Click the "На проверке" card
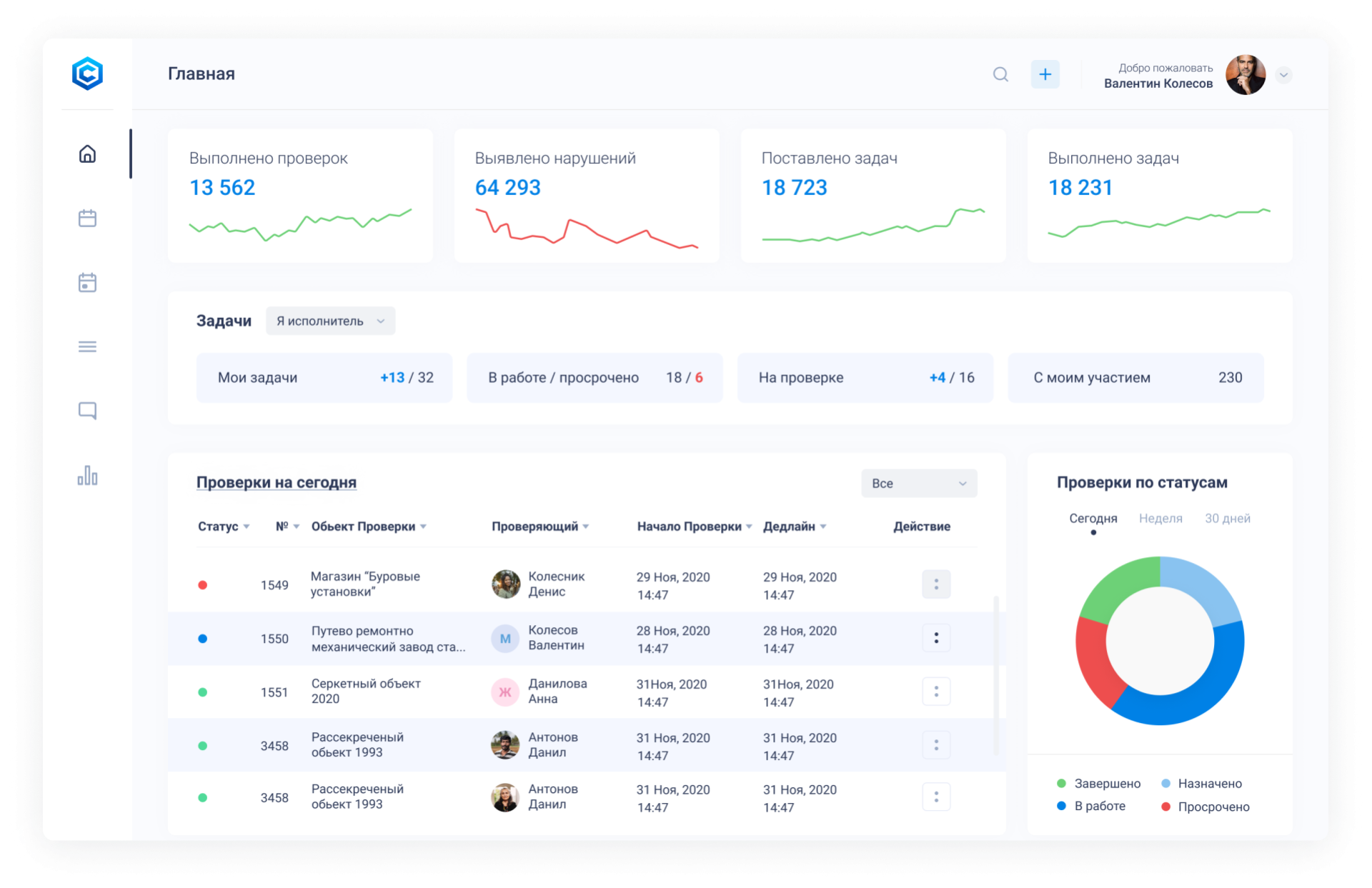This screenshot has height=888, width=1372. point(865,378)
